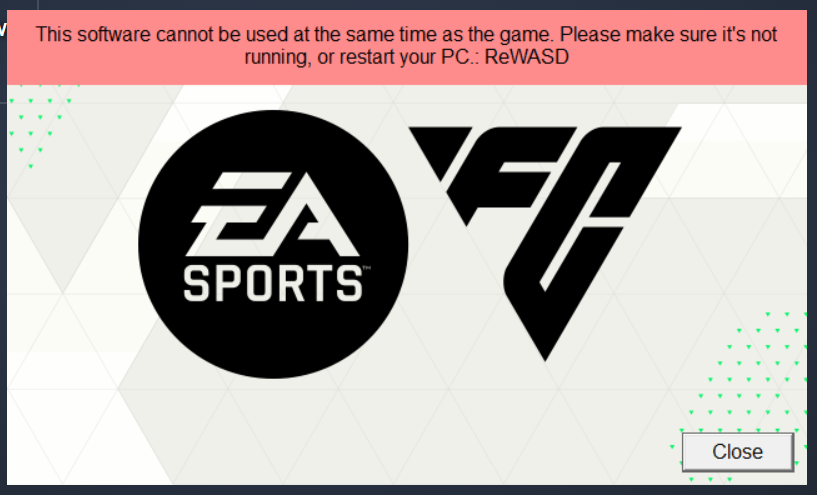Click the dark window border below dialog

tap(406, 490)
